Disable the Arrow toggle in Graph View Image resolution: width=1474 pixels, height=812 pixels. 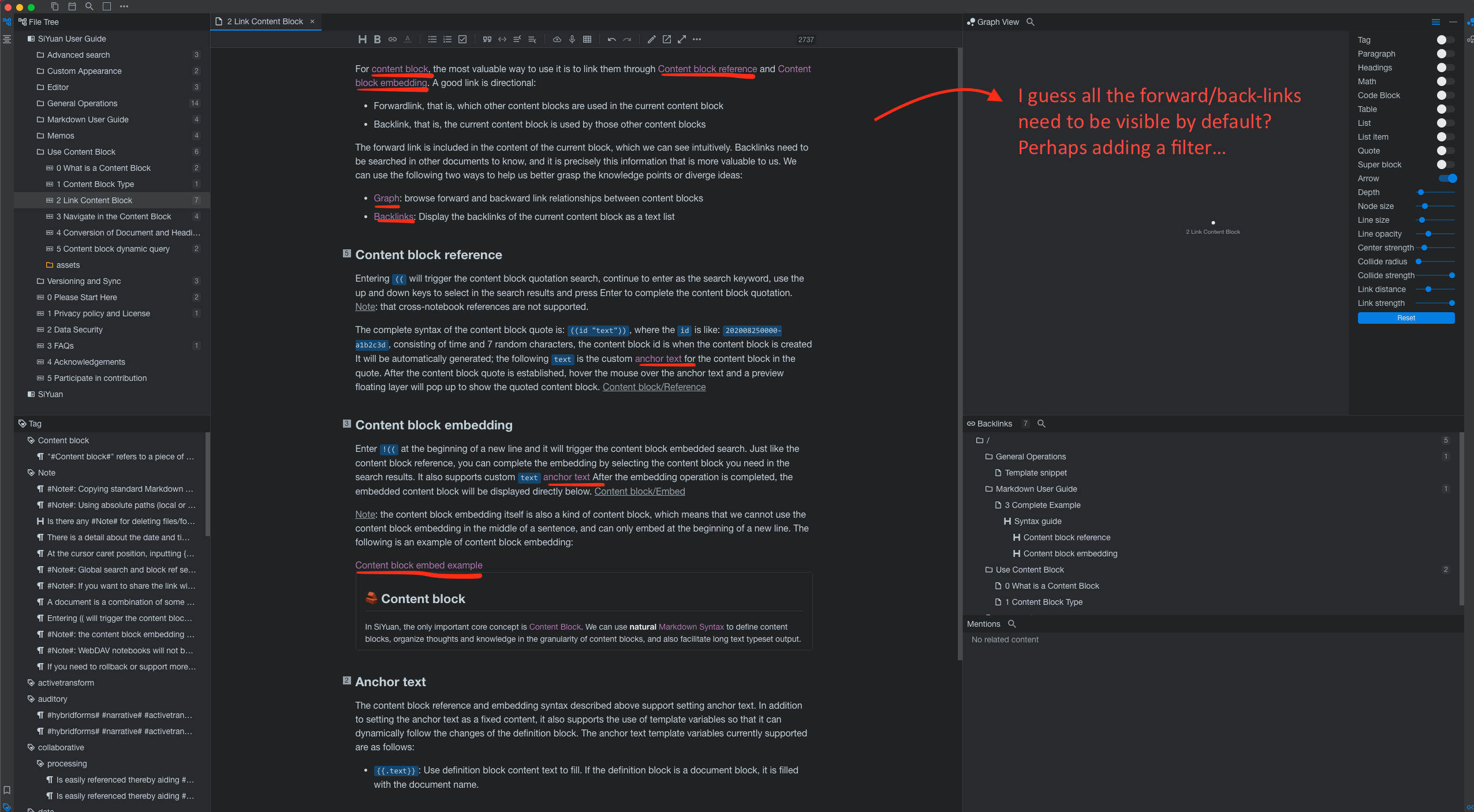coord(1449,178)
